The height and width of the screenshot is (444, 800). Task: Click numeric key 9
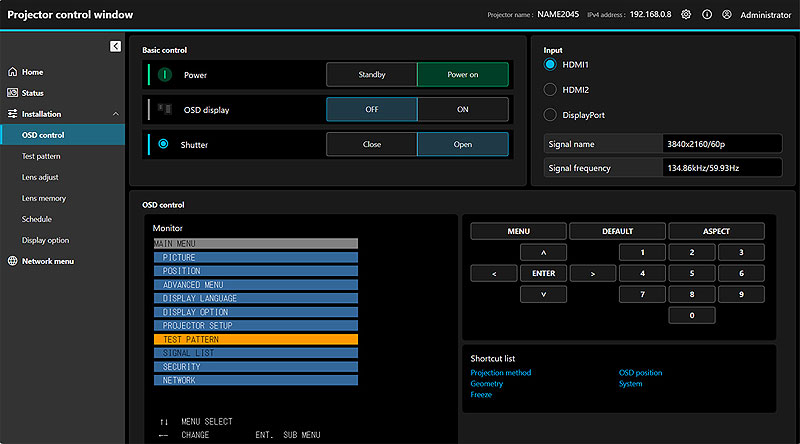click(x=741, y=294)
